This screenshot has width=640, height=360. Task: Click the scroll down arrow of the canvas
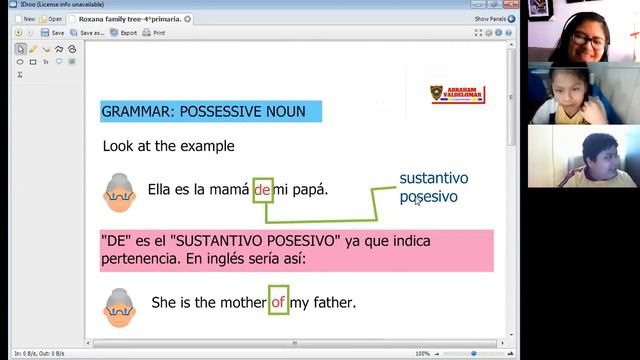511,335
